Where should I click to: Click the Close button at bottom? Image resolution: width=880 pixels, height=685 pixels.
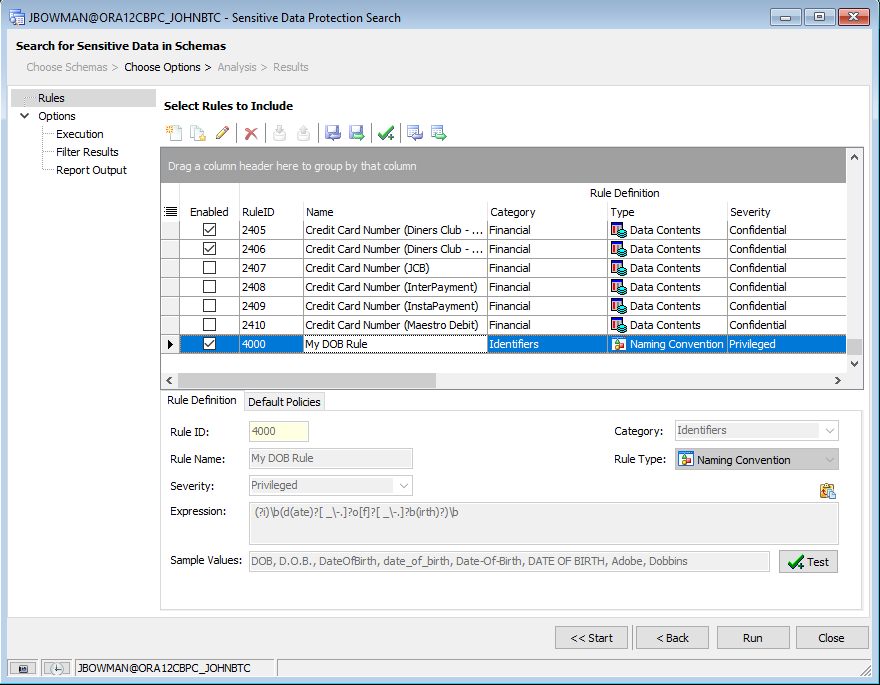point(831,638)
